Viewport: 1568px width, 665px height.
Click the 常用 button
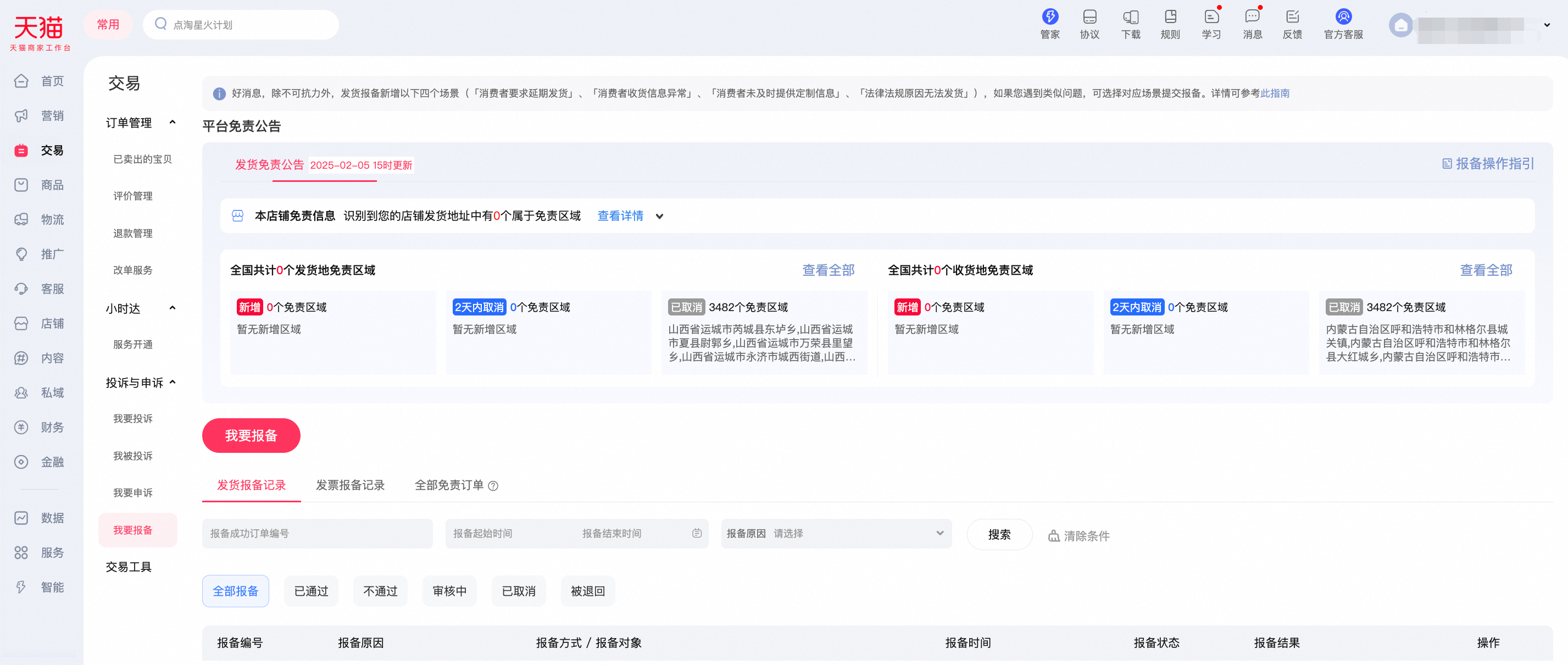(x=108, y=24)
